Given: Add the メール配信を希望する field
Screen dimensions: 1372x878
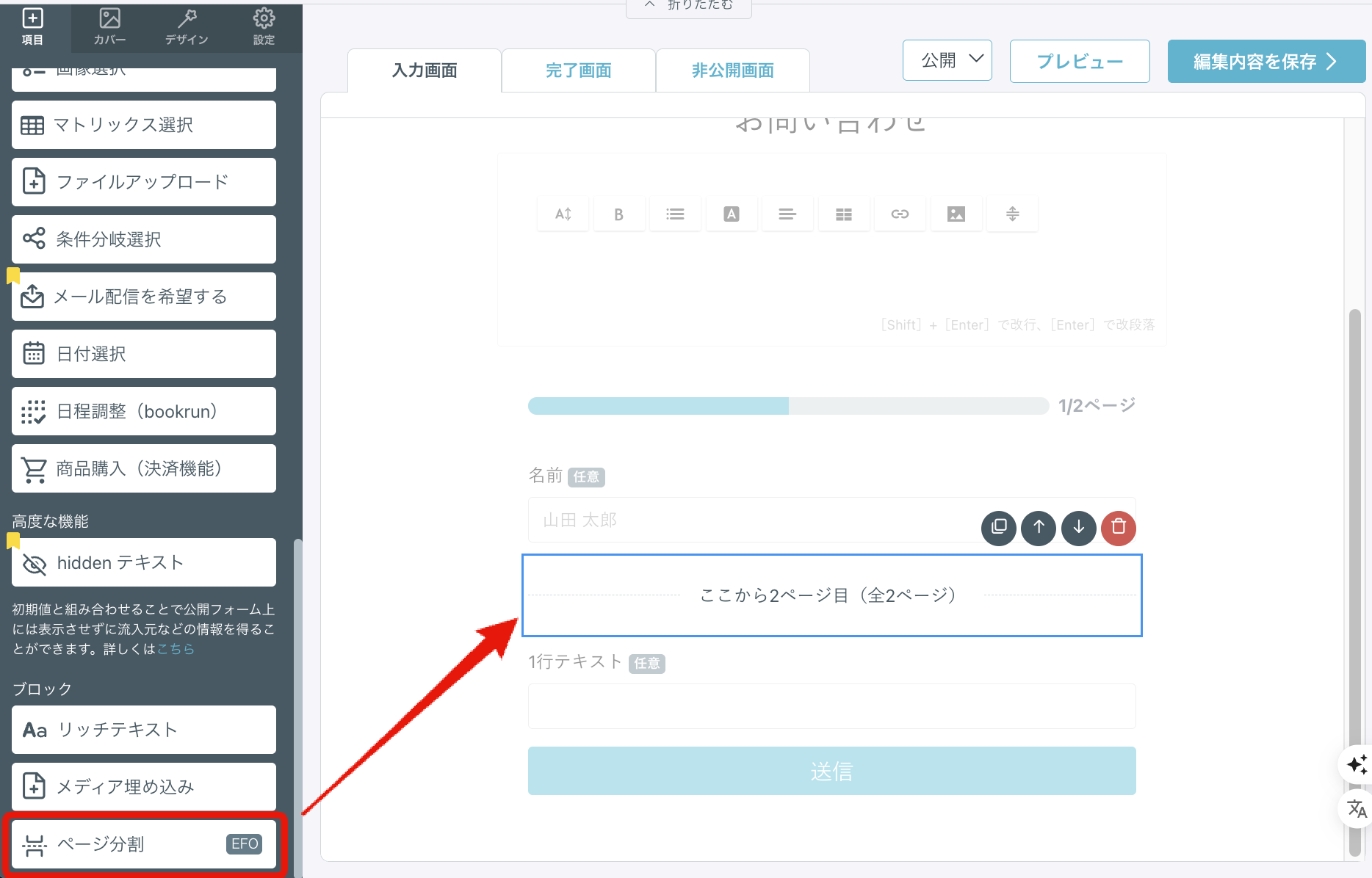Looking at the screenshot, I should click(x=144, y=297).
